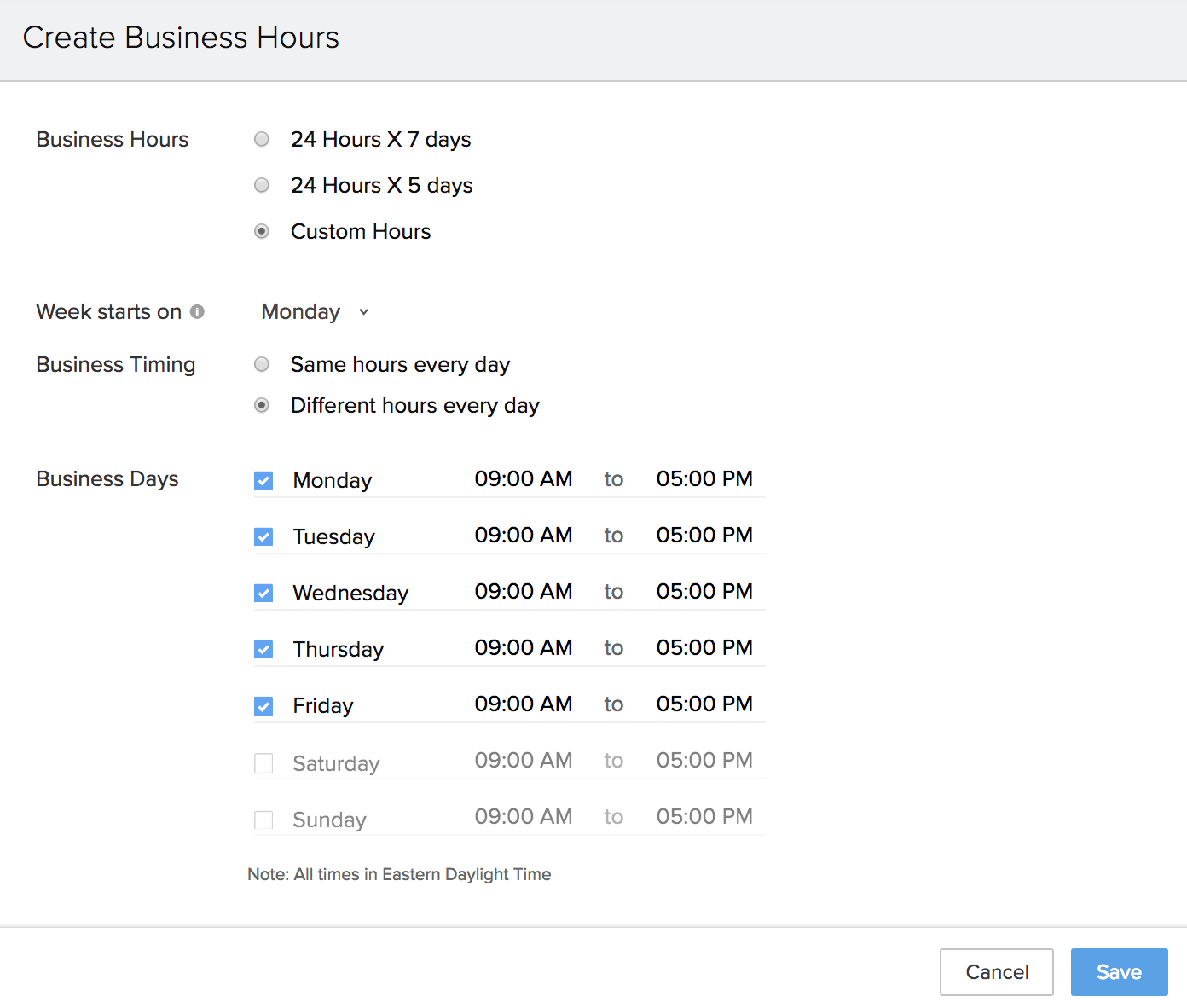Save the business hours

(1119, 972)
